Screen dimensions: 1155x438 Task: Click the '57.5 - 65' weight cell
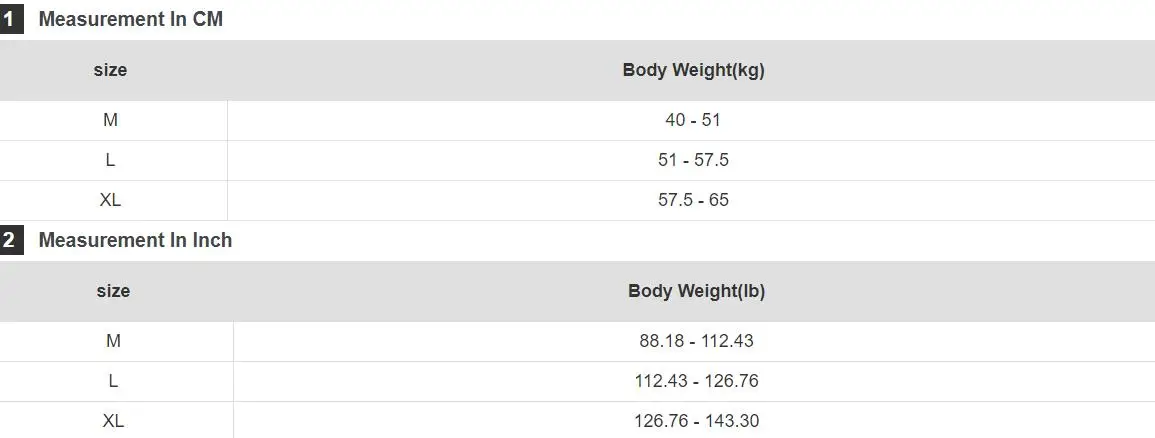click(693, 200)
